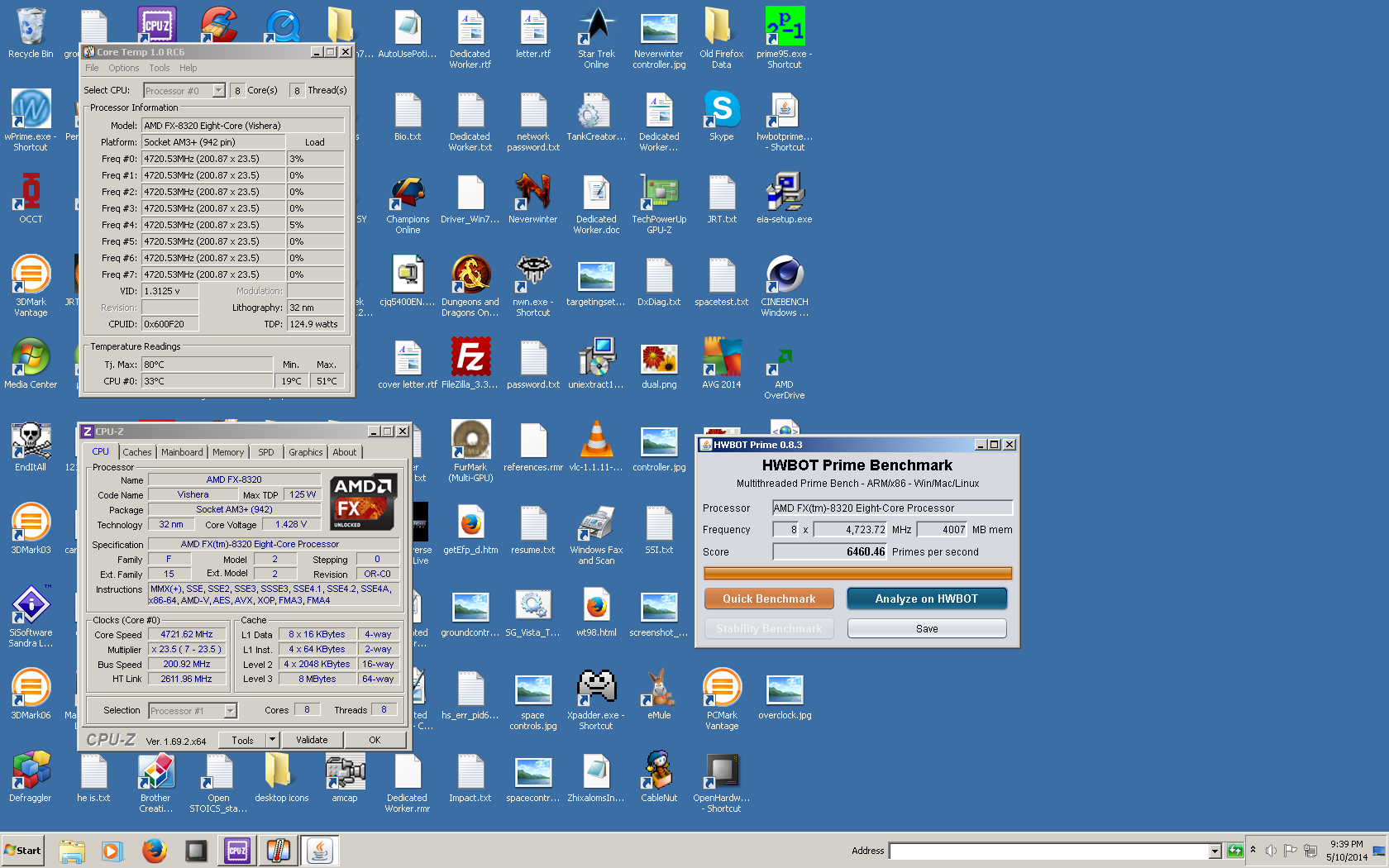Switch to Caches tab in CPU-Z
The width and height of the screenshot is (1389, 868).
coord(137,452)
